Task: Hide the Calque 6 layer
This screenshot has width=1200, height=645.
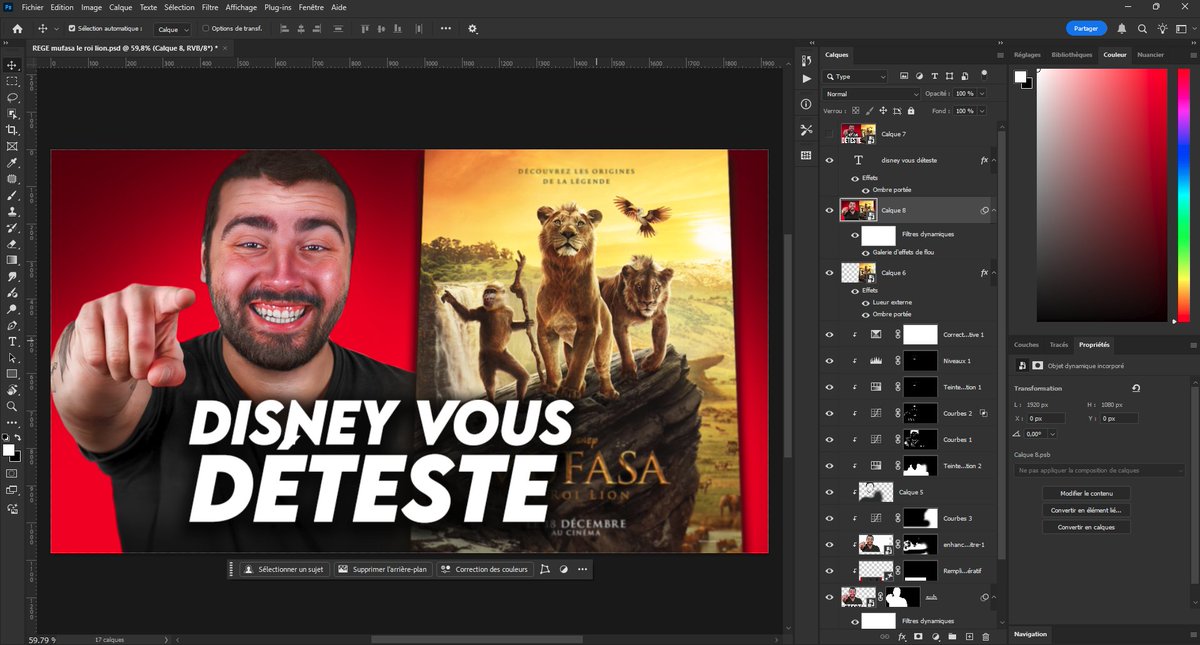Action: click(829, 272)
